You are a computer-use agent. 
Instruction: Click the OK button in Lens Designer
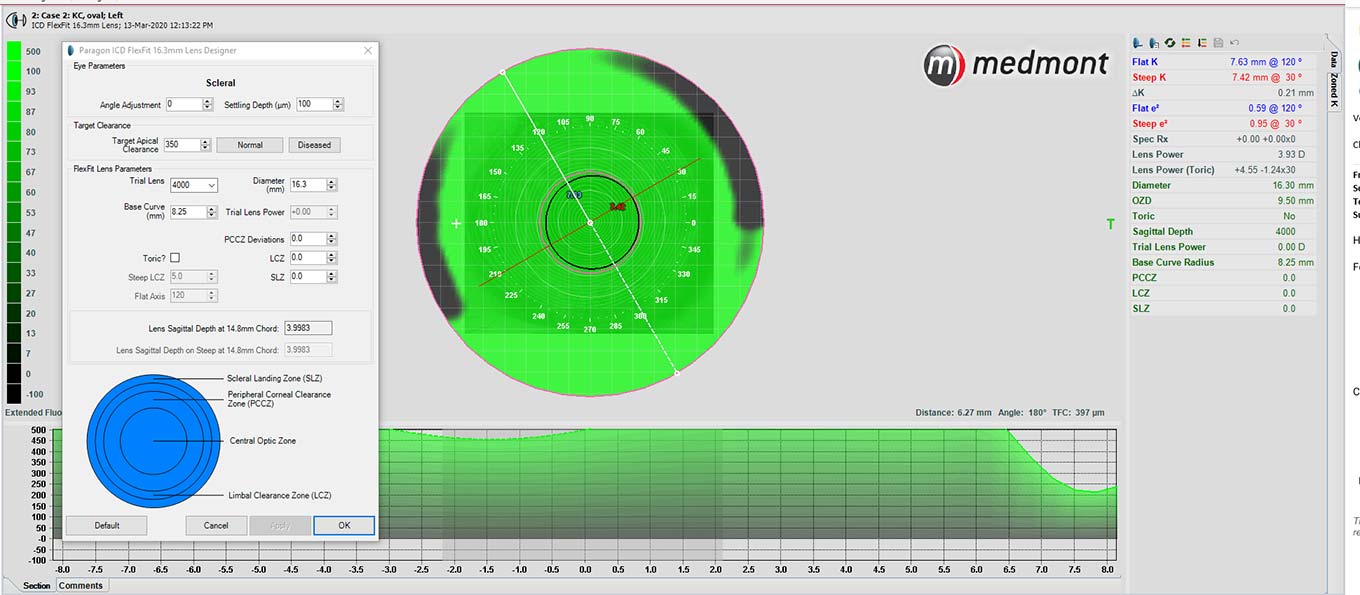(343, 525)
